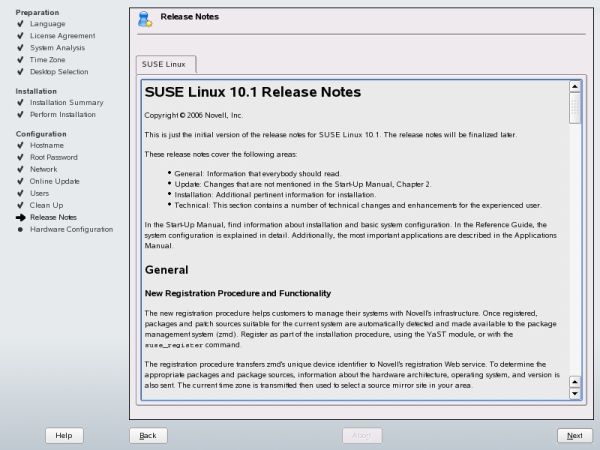Image resolution: width=600 pixels, height=450 pixels.
Task: Click the checkmark beside Root Password
Action: click(20, 157)
